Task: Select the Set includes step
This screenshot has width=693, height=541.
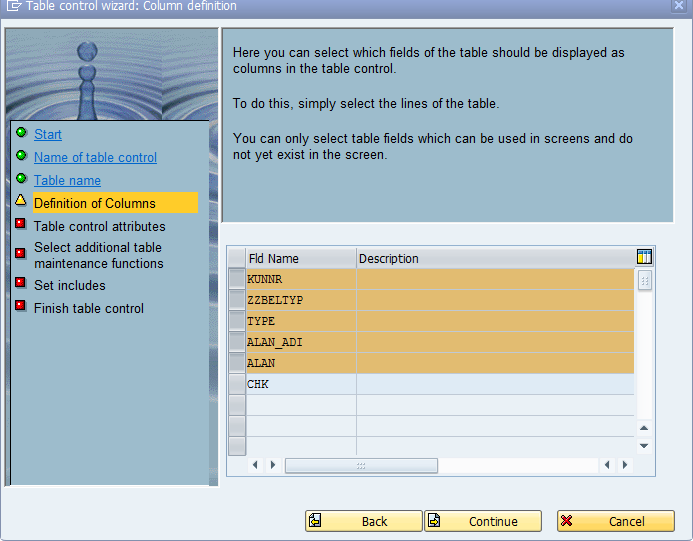Action: point(70,286)
